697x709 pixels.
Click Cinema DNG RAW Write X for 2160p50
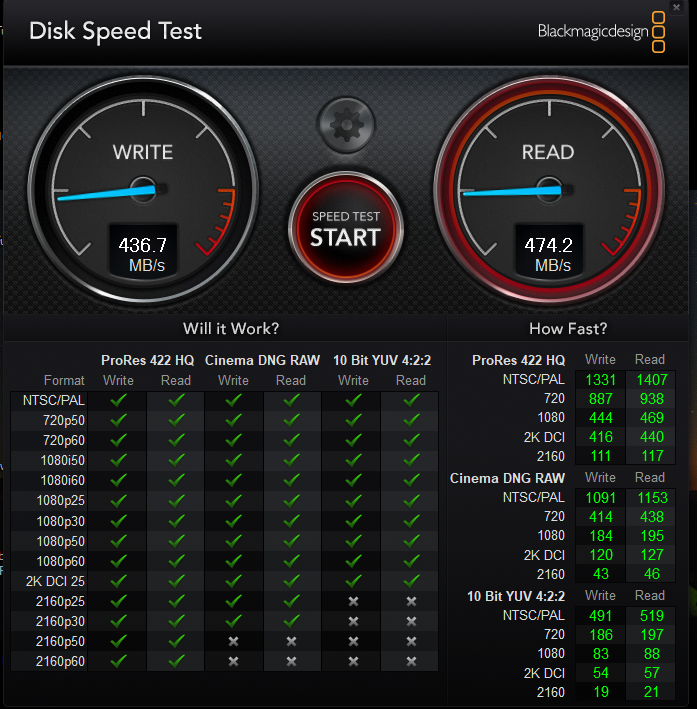click(234, 640)
